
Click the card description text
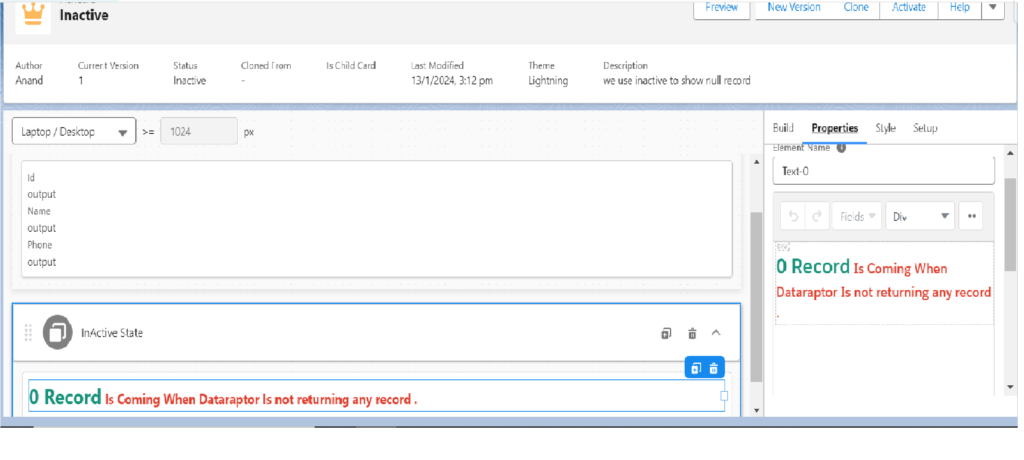[x=676, y=81]
